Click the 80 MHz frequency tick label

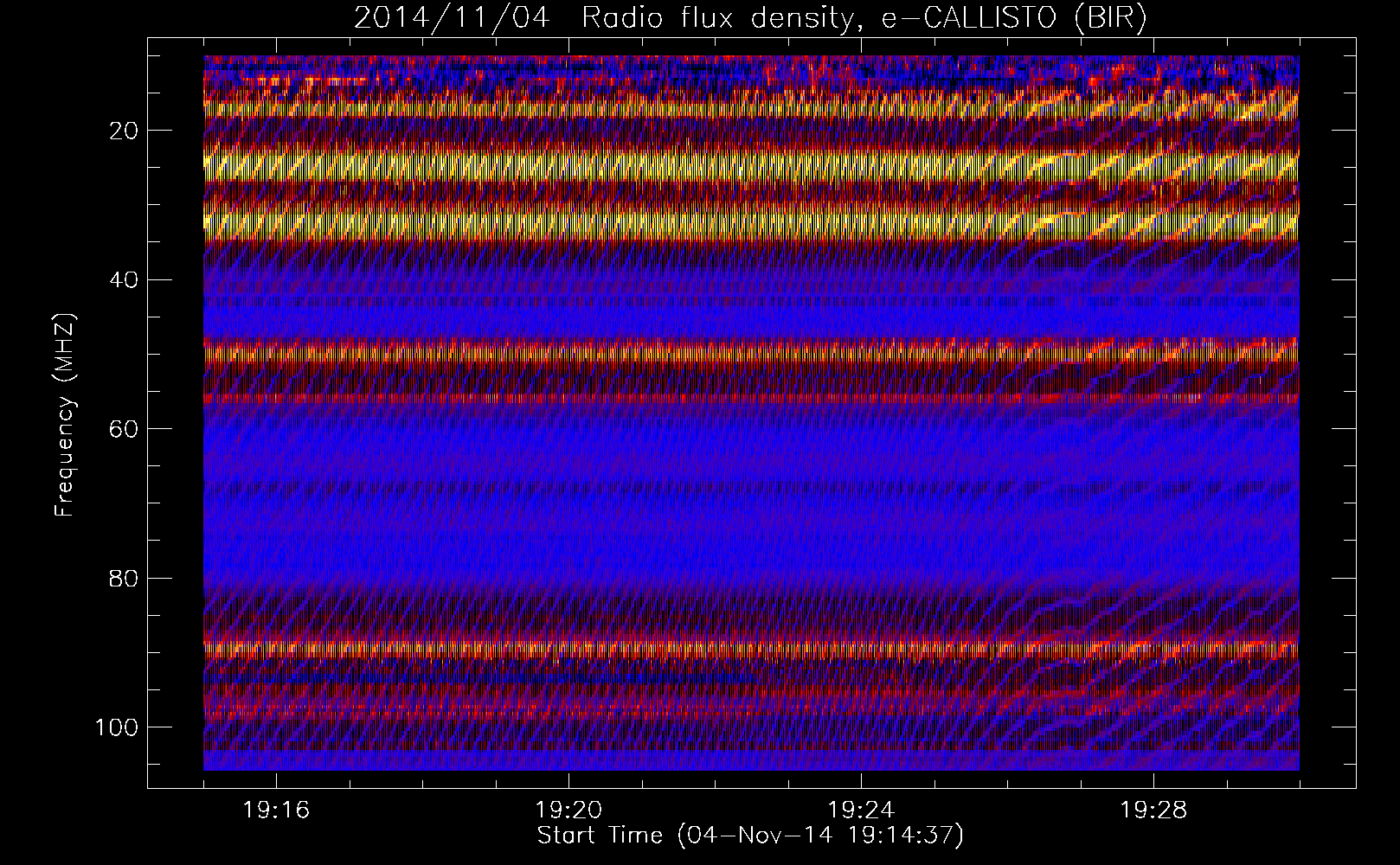coord(125,578)
